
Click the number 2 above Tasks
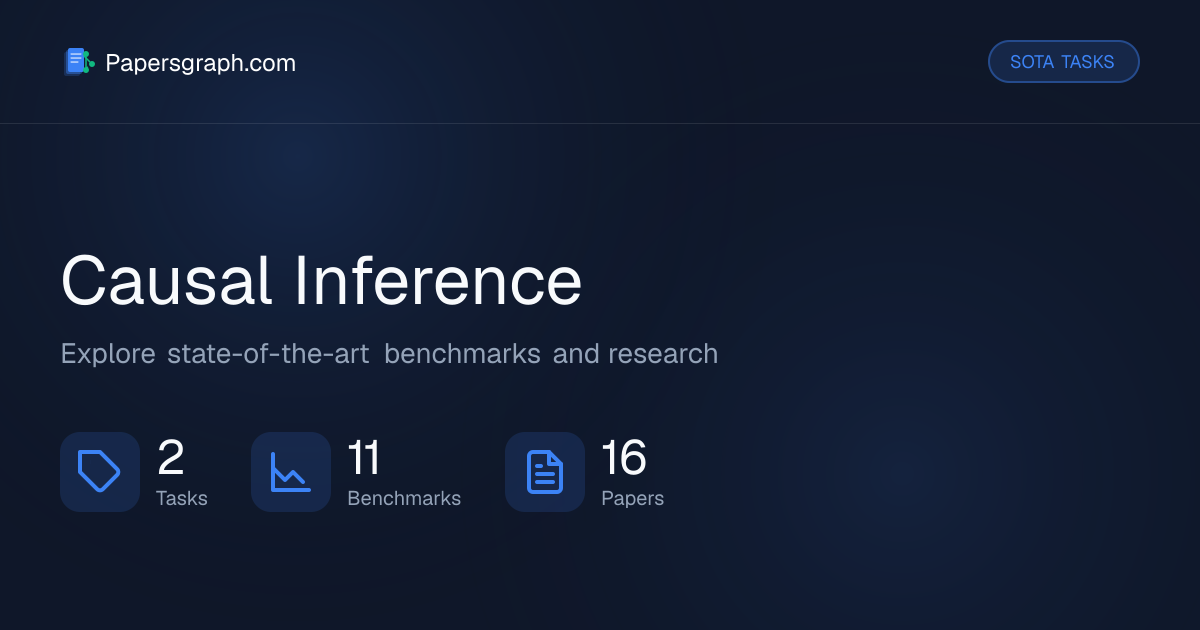click(x=171, y=458)
